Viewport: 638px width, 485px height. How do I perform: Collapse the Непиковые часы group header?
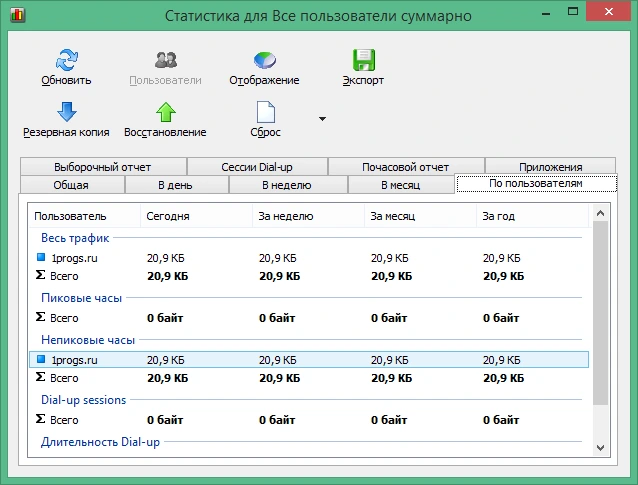[x=88, y=340]
